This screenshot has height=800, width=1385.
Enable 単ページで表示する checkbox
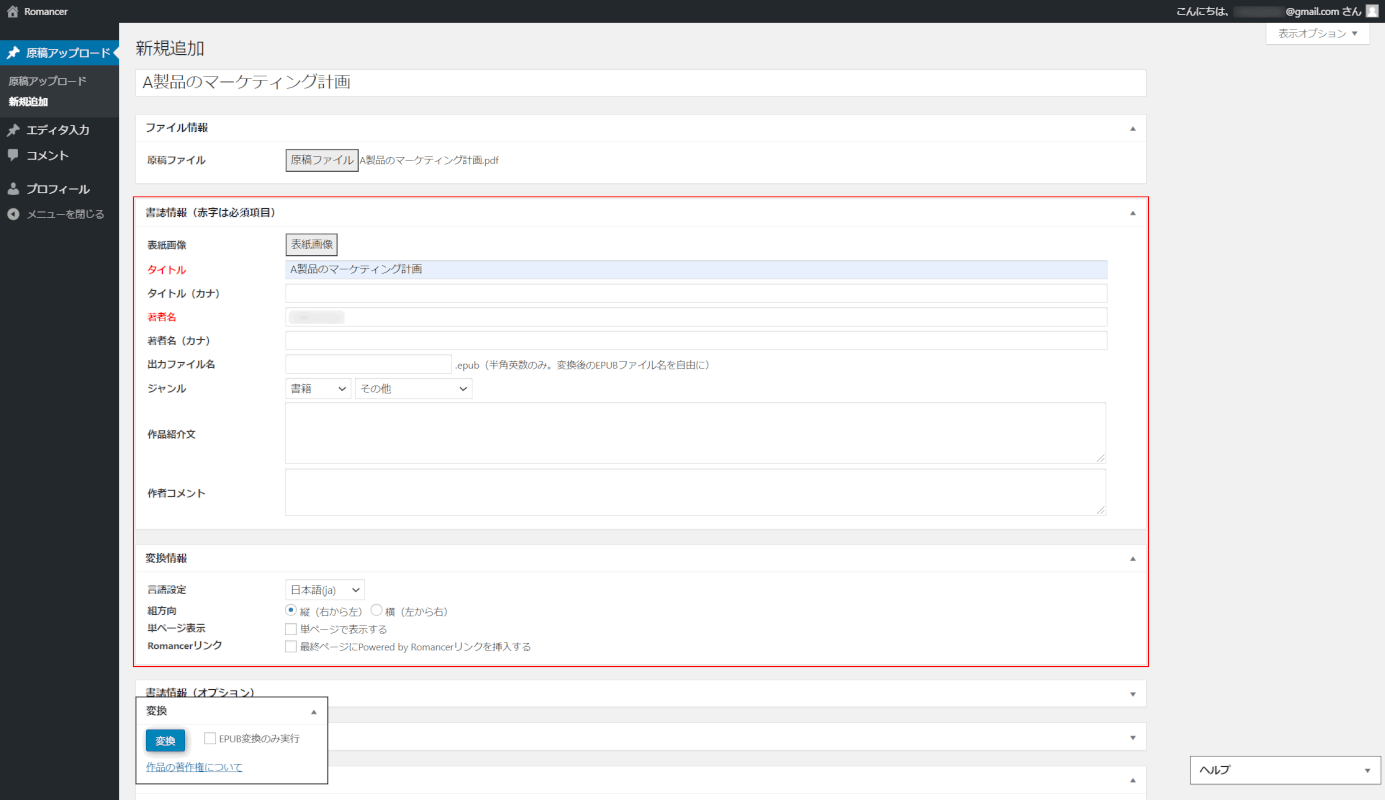pyautogui.click(x=291, y=629)
